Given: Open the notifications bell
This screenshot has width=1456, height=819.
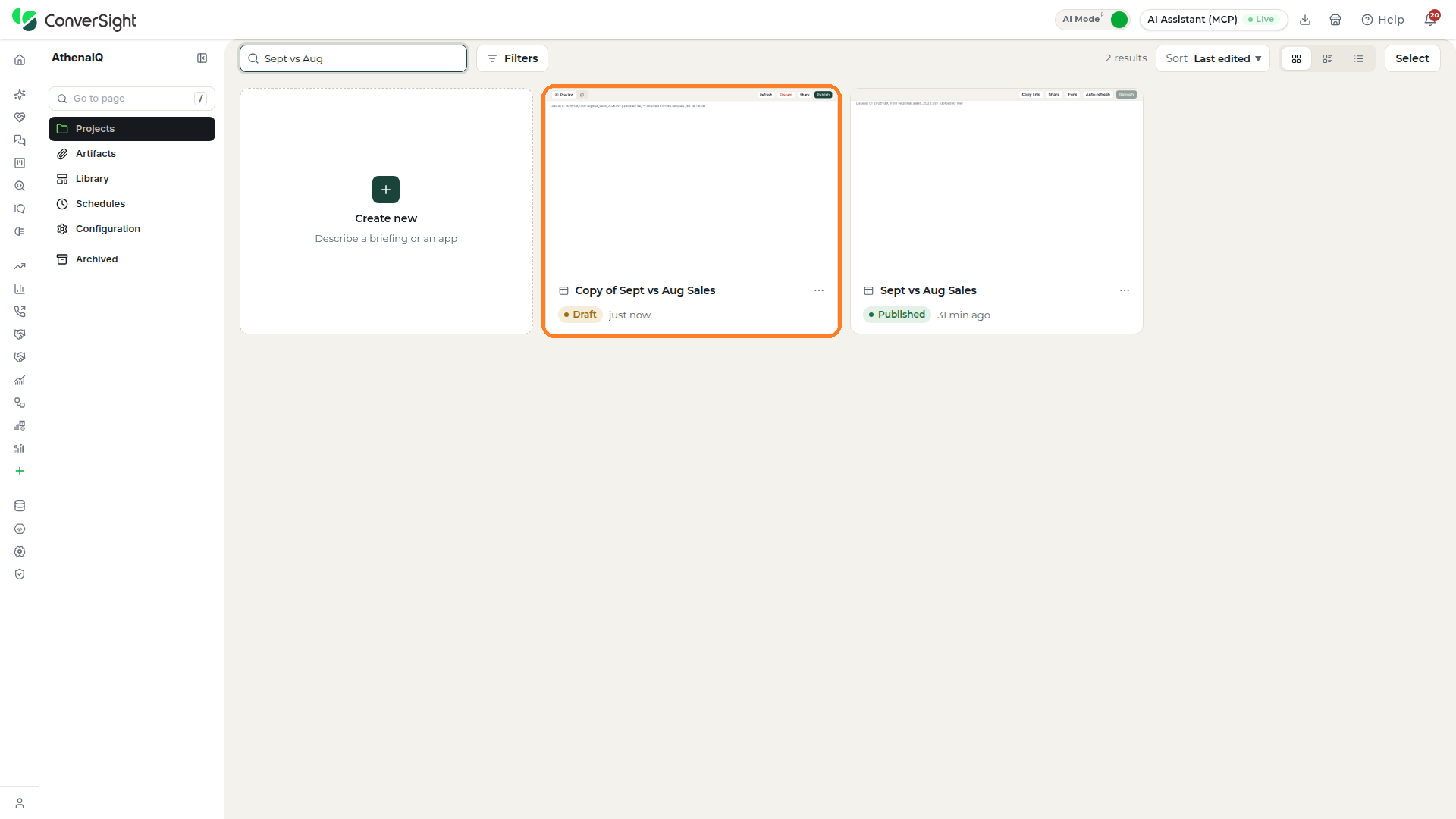Looking at the screenshot, I should [x=1430, y=19].
